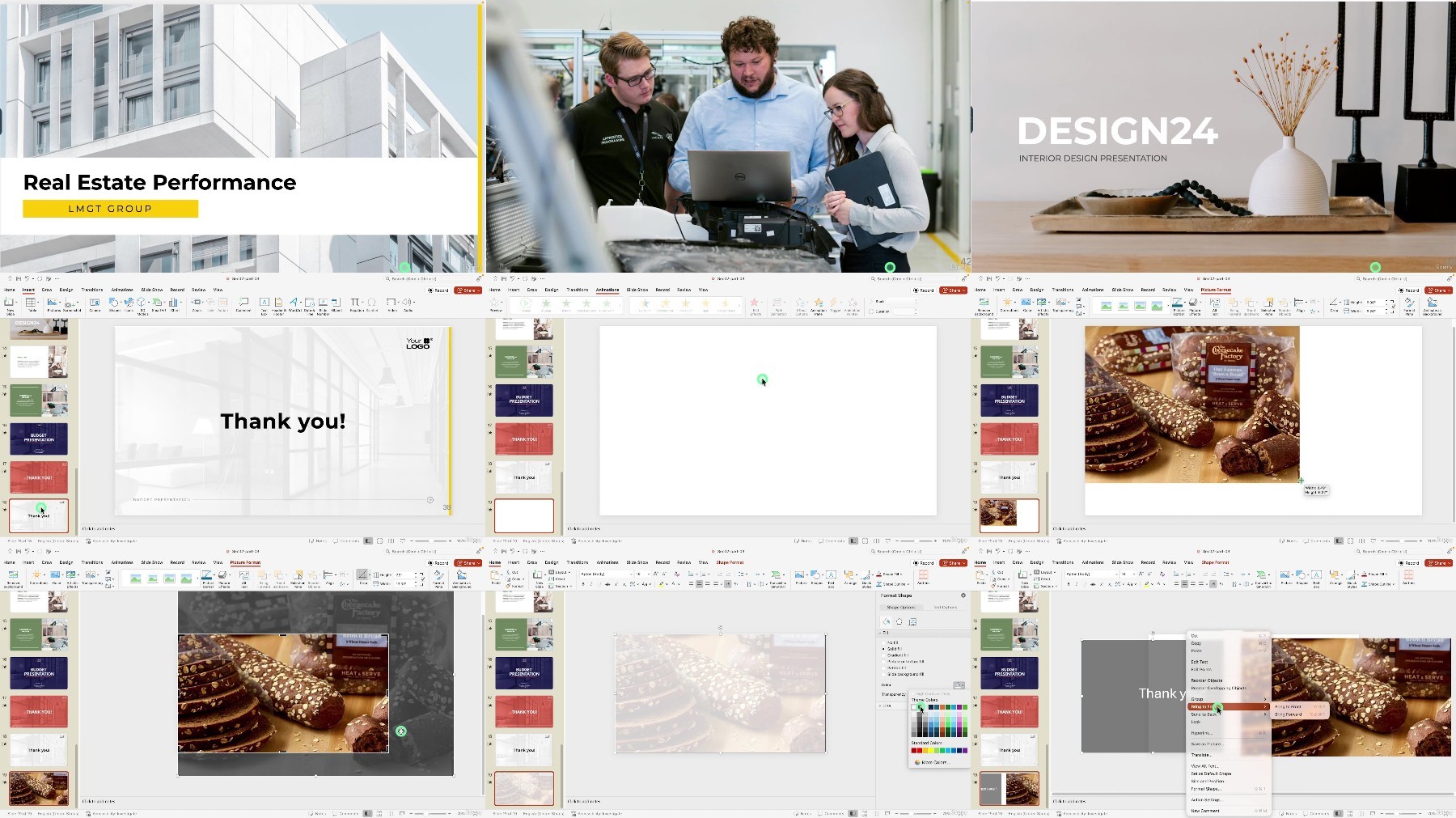Click Notes in Thank you window status bar
The image size is (1456, 818).
coord(317,540)
